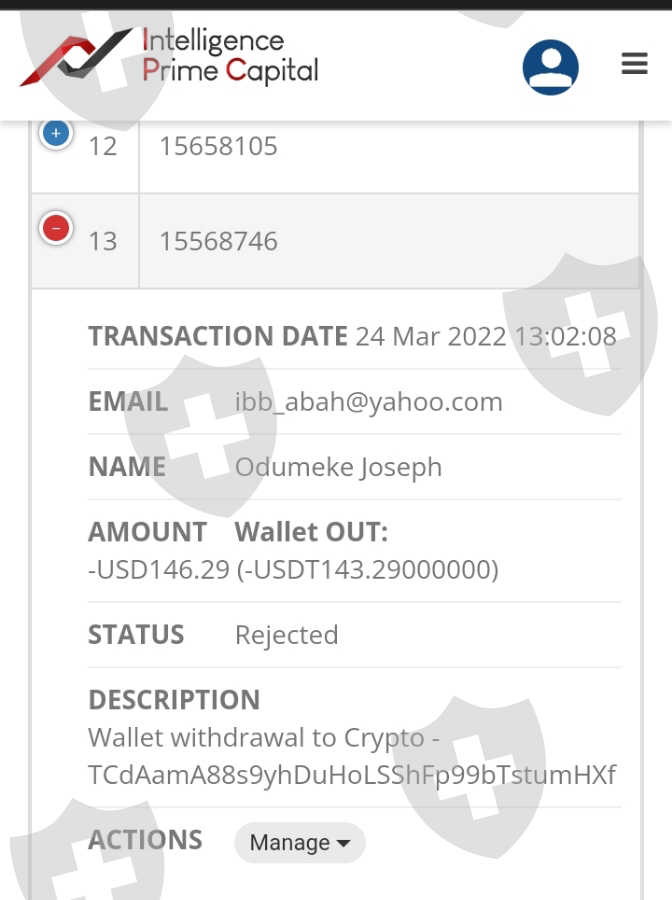Click the name Odumeke Joseph
The height and width of the screenshot is (900, 672).
[x=338, y=467]
